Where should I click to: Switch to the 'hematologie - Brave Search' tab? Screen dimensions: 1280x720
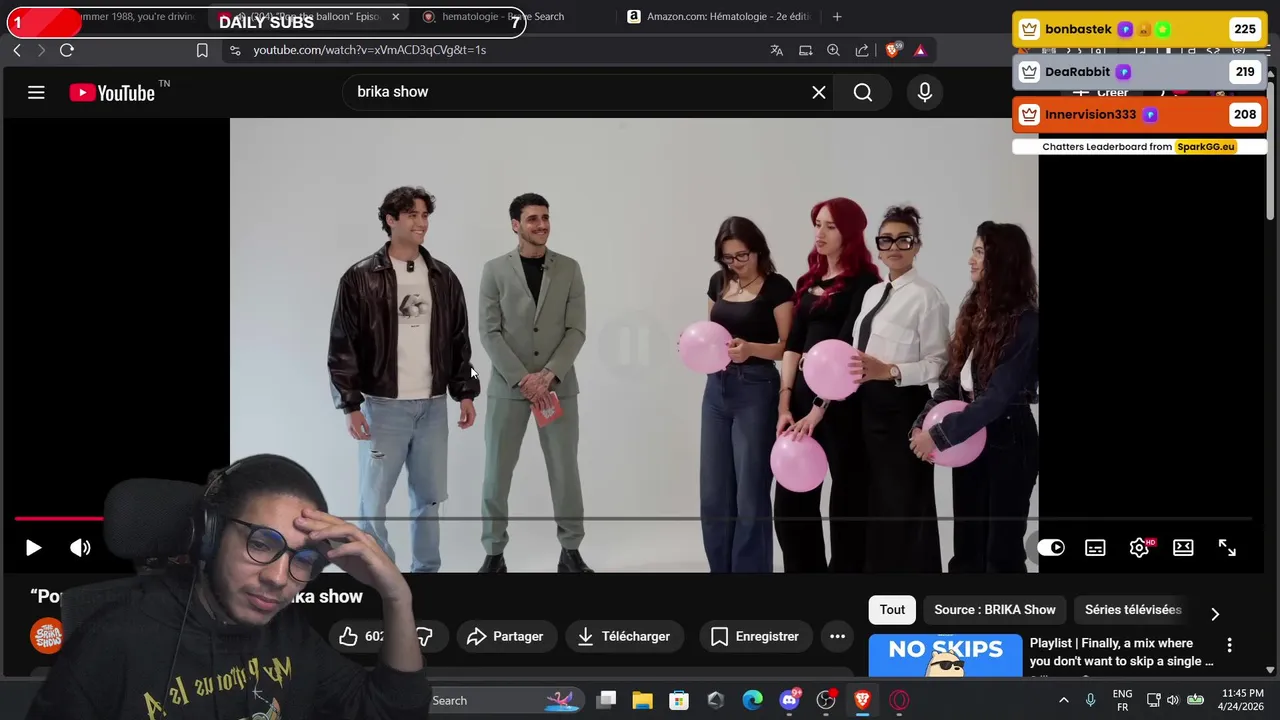(x=503, y=17)
